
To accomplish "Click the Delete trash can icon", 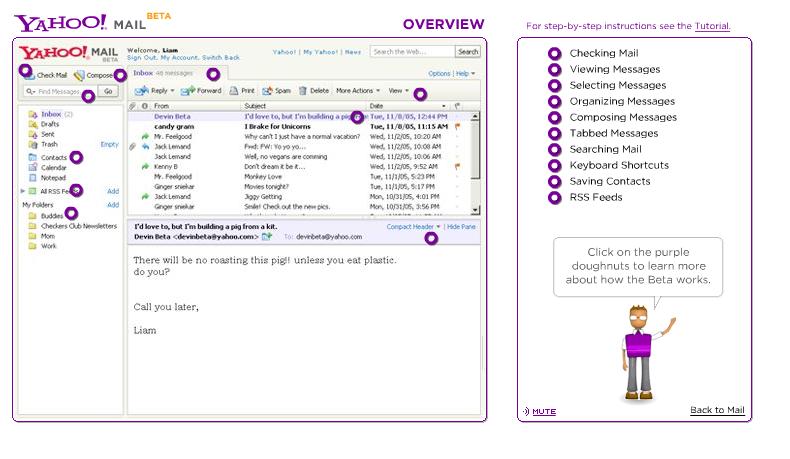I will point(303,91).
